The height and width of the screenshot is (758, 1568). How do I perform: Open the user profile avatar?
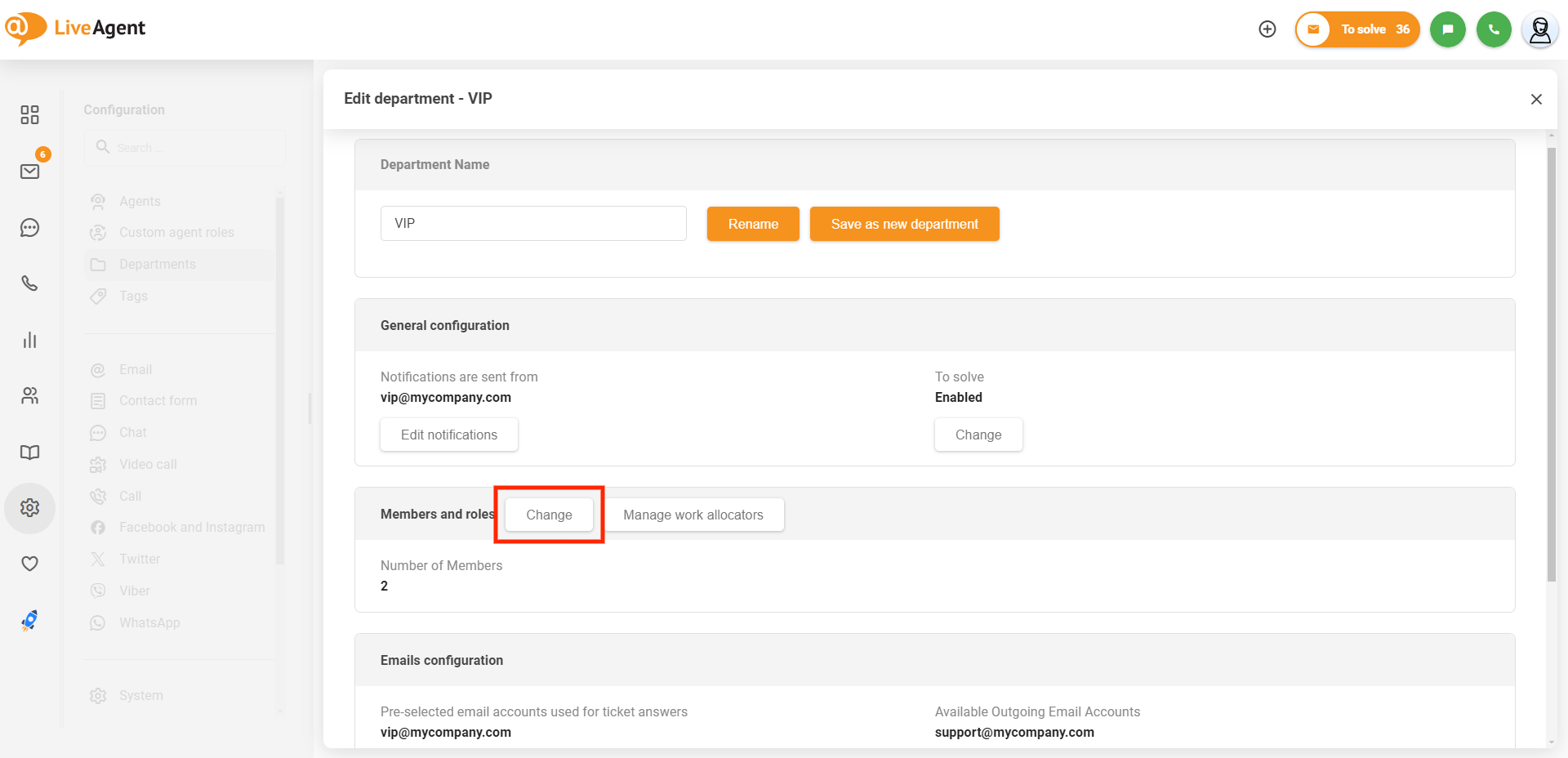pos(1539,30)
